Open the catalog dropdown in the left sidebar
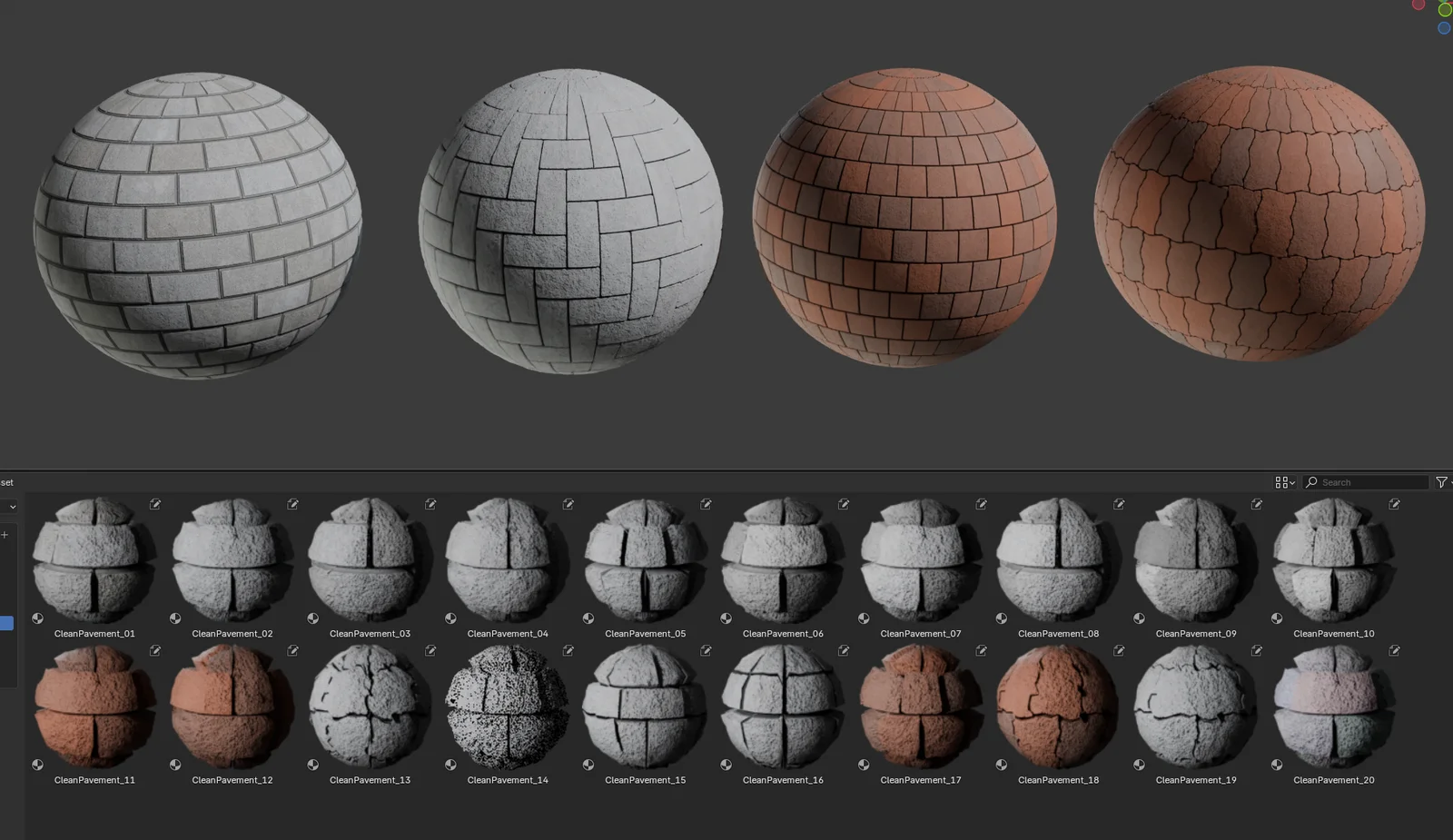The image size is (1453, 840). [x=11, y=507]
